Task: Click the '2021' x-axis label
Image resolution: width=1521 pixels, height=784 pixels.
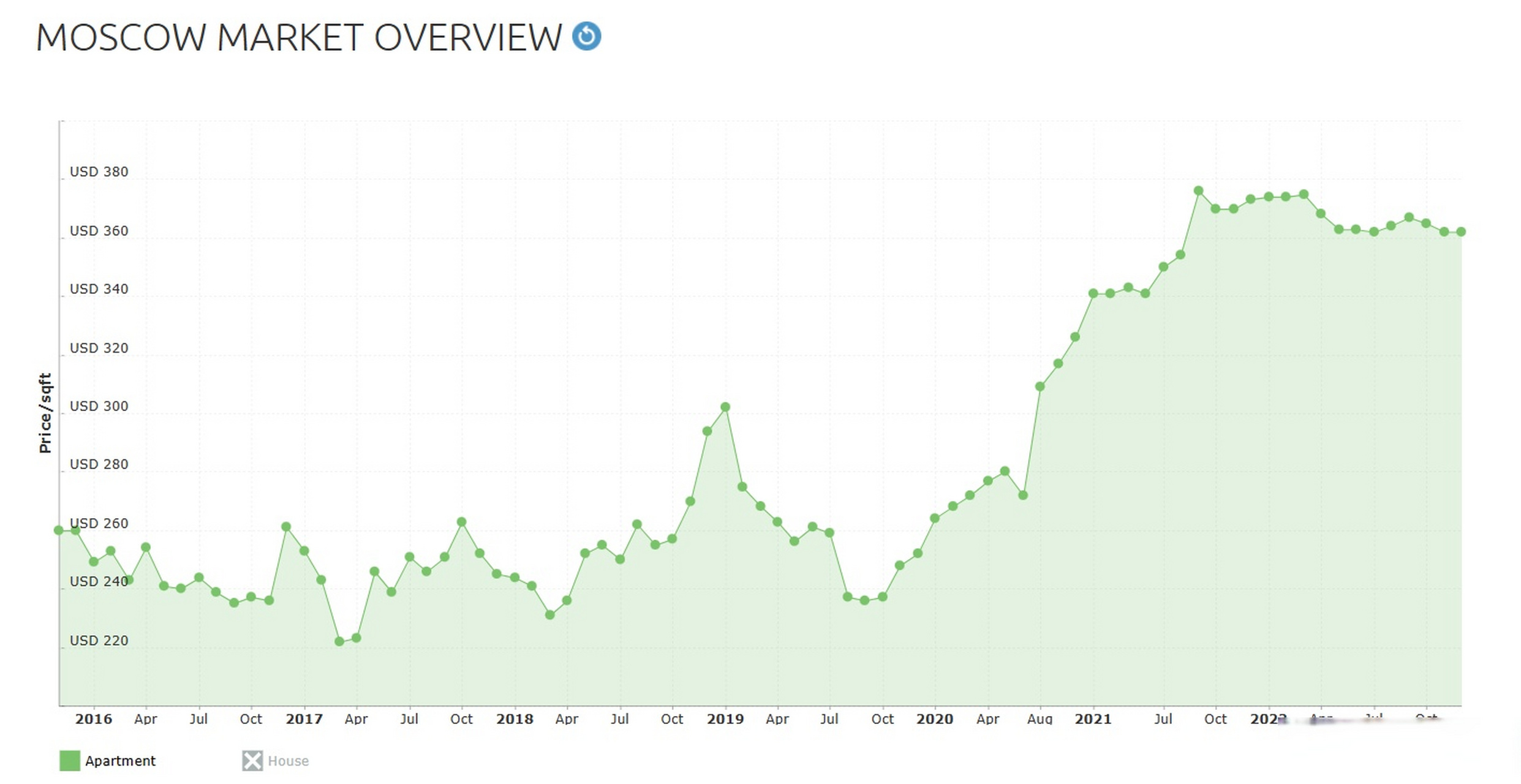Action: 1093,719
